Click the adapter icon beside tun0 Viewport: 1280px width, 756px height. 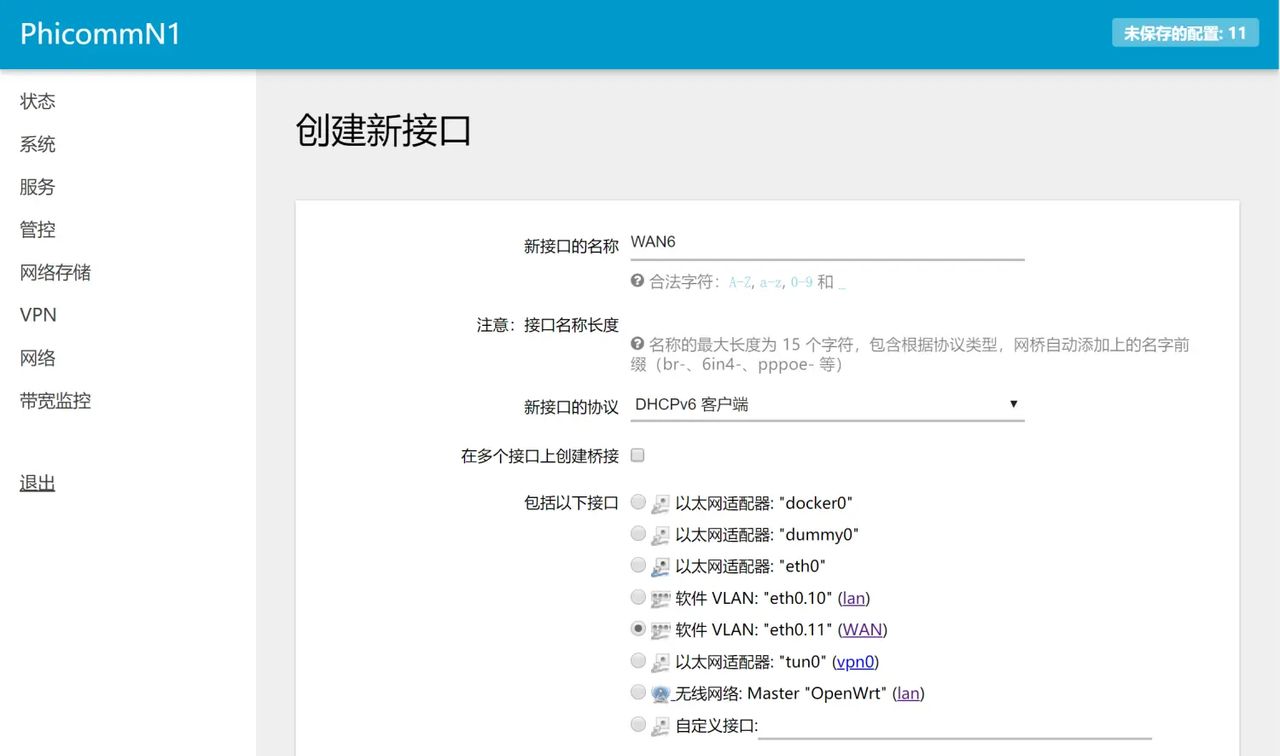click(x=660, y=661)
